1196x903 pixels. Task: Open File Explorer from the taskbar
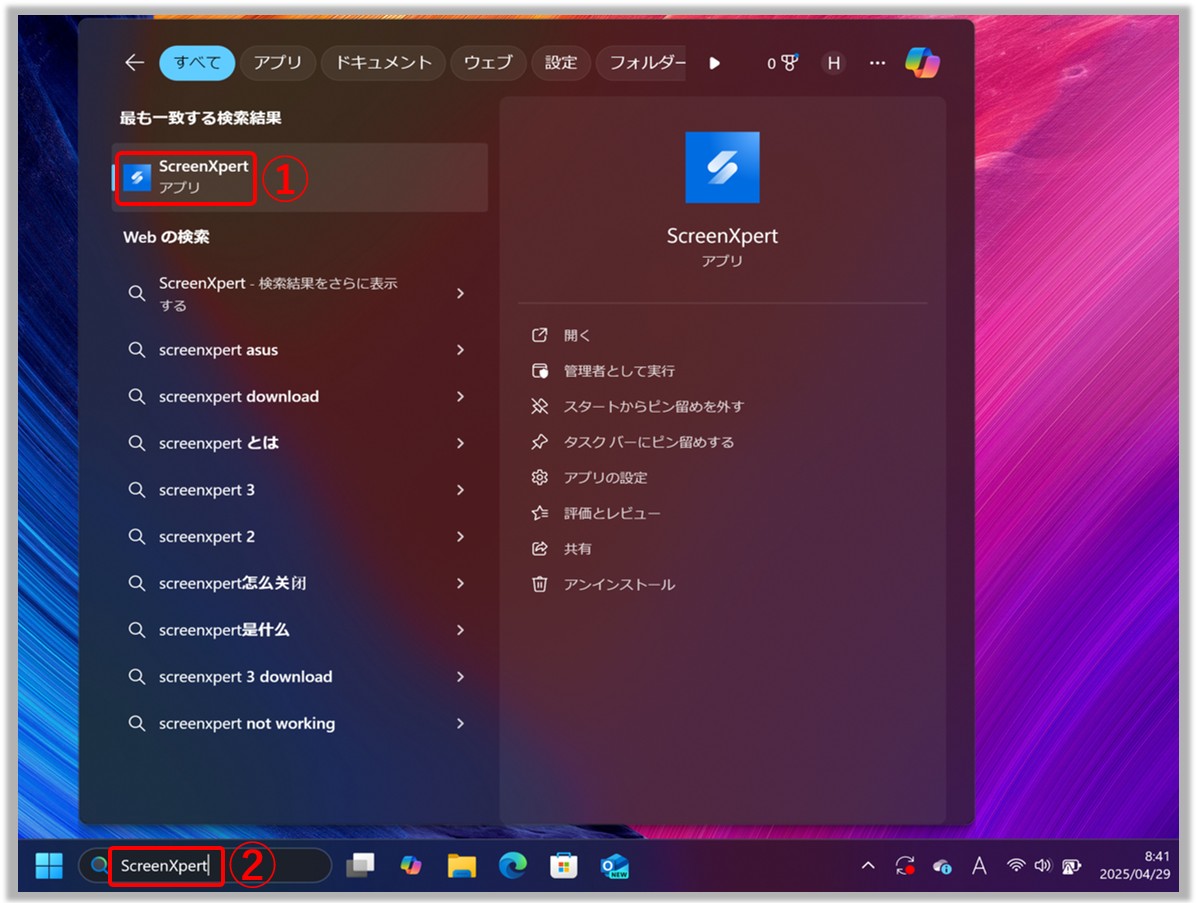461,866
